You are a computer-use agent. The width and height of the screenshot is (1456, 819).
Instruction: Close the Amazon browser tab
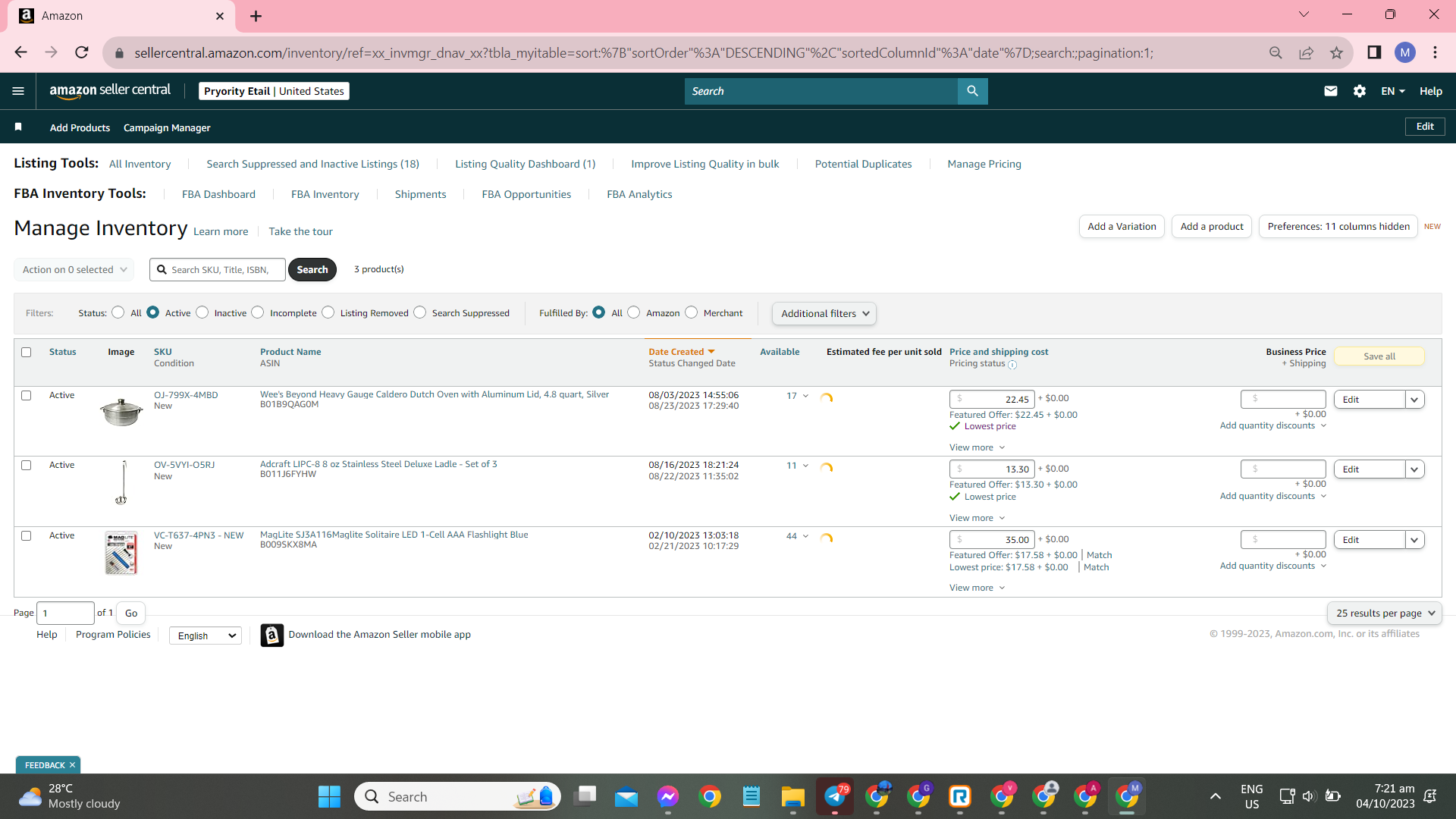pos(220,16)
